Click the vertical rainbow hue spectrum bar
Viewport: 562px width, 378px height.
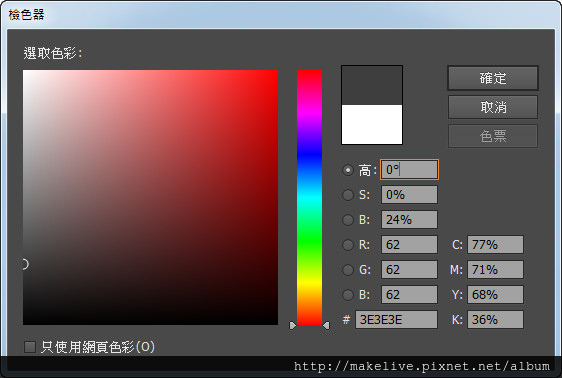[309, 197]
